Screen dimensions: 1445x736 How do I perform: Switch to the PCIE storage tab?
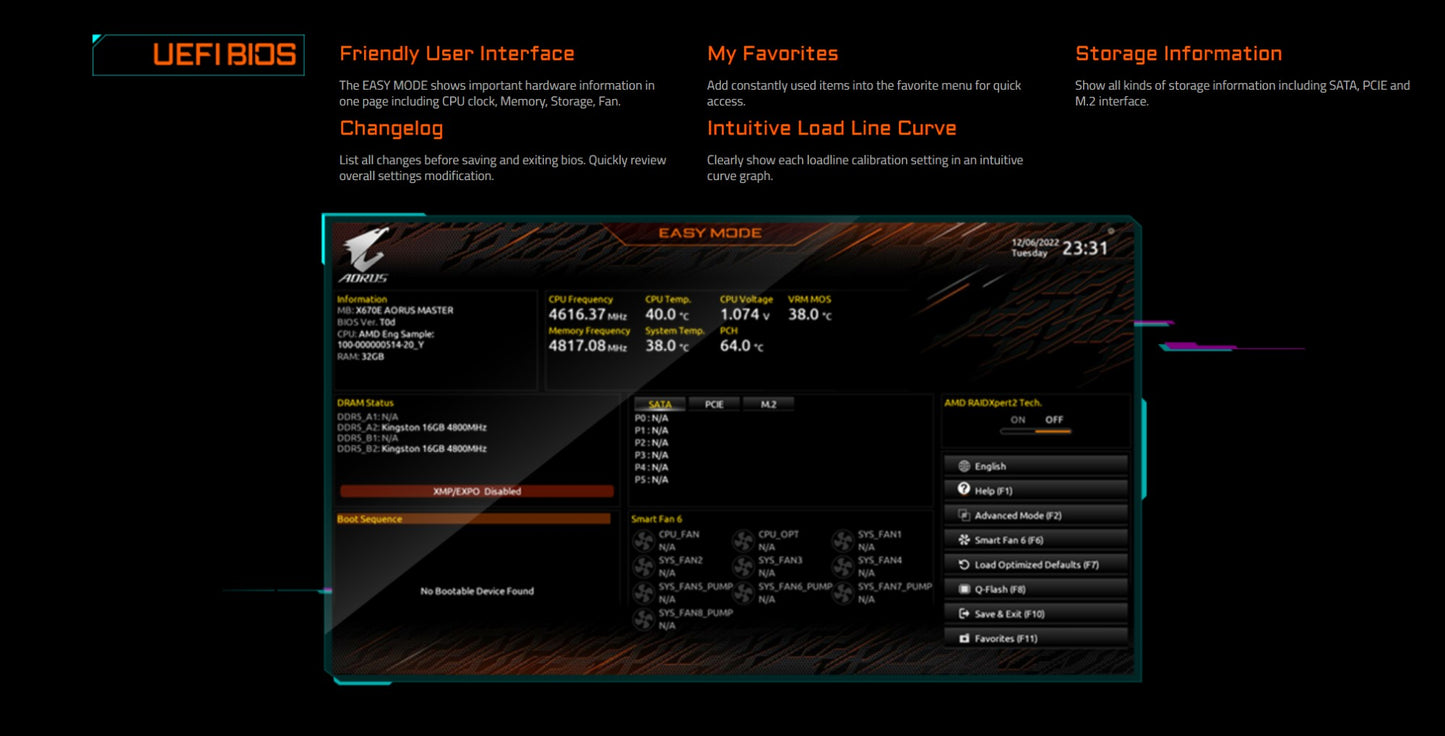coord(714,404)
